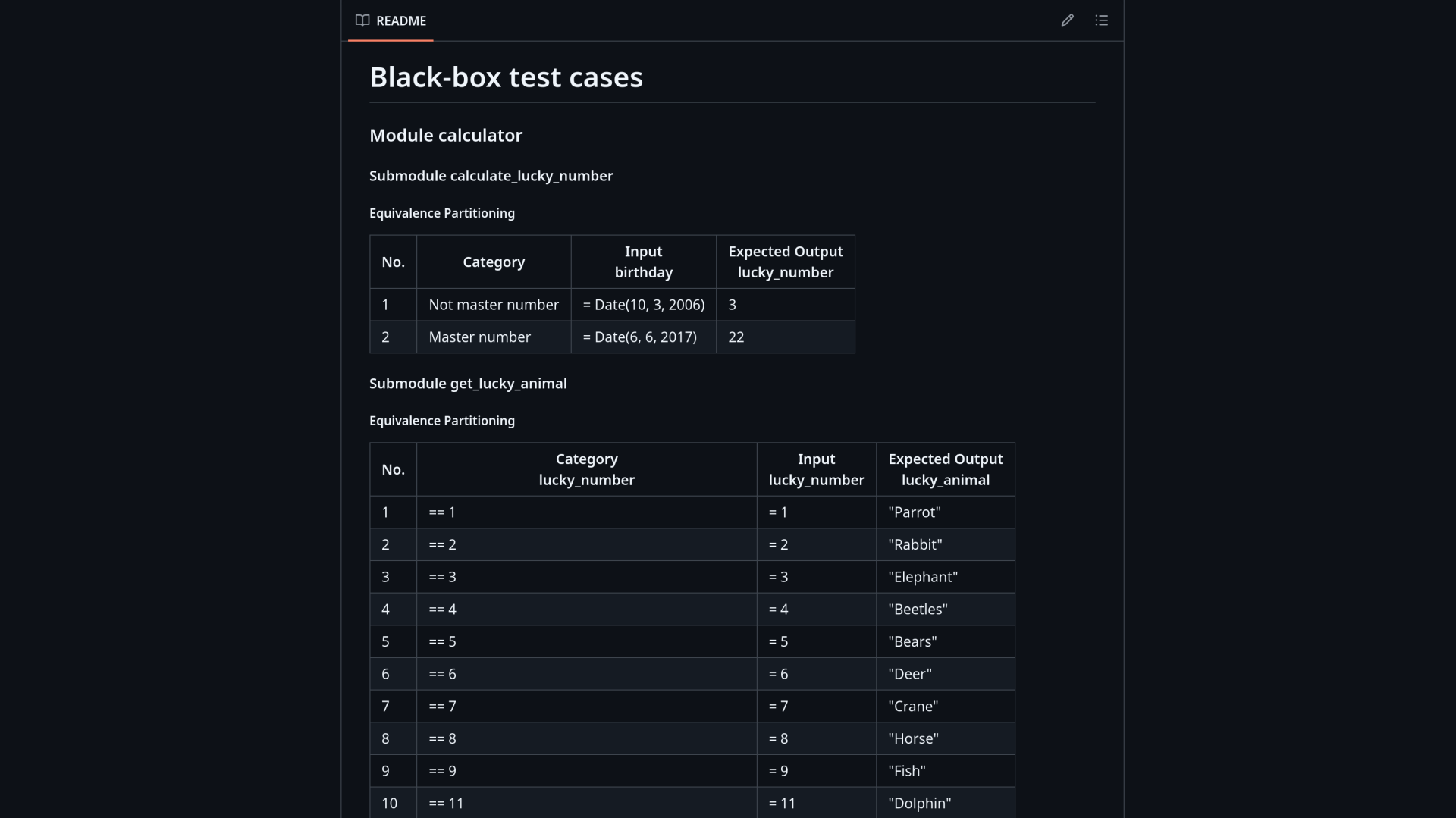This screenshot has height=818, width=1456.
Task: Select the "Not master number" table cell
Action: tap(494, 305)
